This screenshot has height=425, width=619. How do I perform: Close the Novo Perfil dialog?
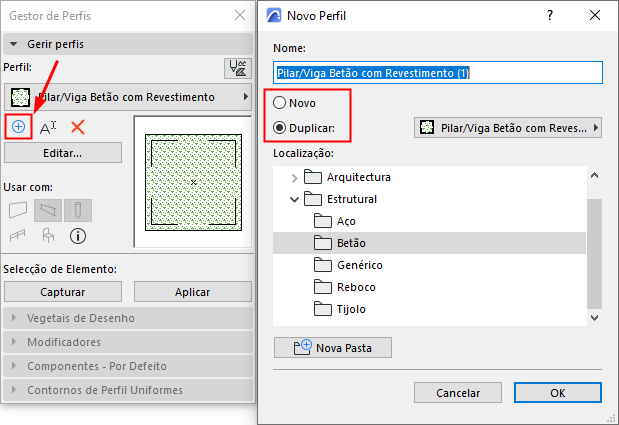click(595, 15)
